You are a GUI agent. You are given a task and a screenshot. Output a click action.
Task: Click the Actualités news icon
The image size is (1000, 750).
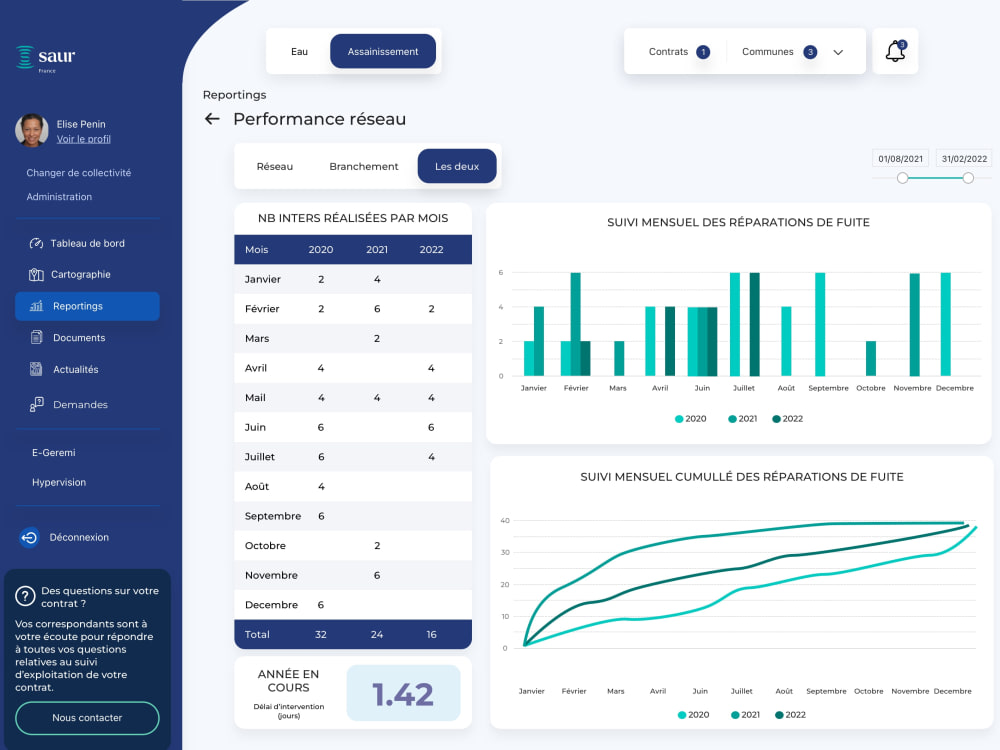[x=36, y=369]
